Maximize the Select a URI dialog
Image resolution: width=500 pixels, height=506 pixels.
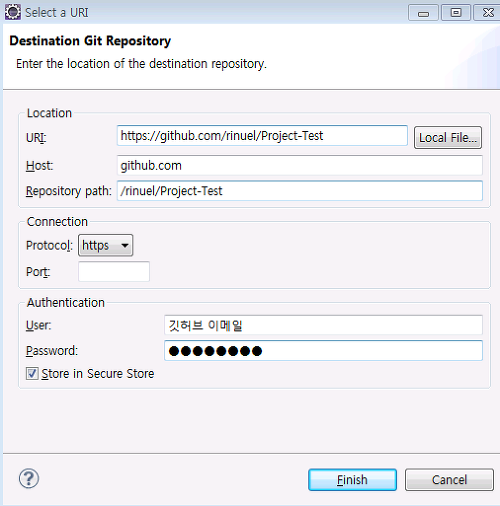click(x=456, y=13)
